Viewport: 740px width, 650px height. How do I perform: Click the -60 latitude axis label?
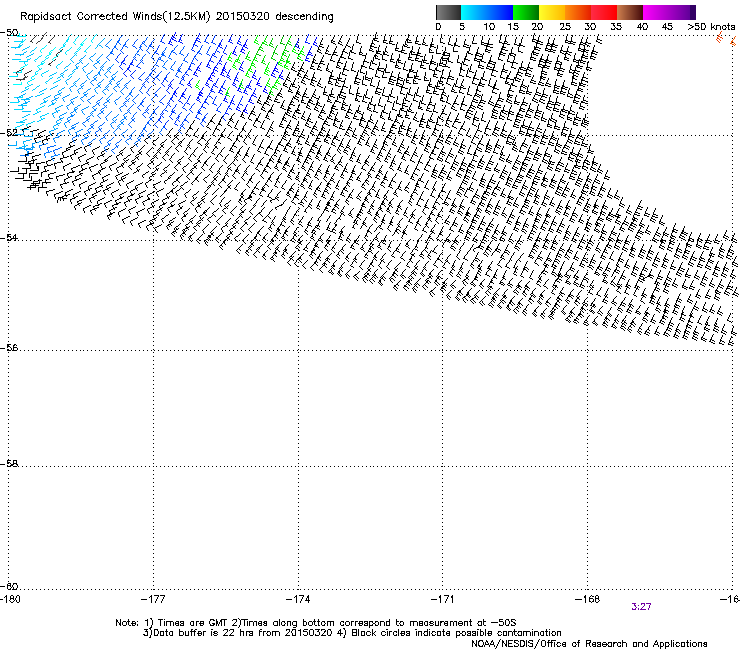pyautogui.click(x=9, y=586)
